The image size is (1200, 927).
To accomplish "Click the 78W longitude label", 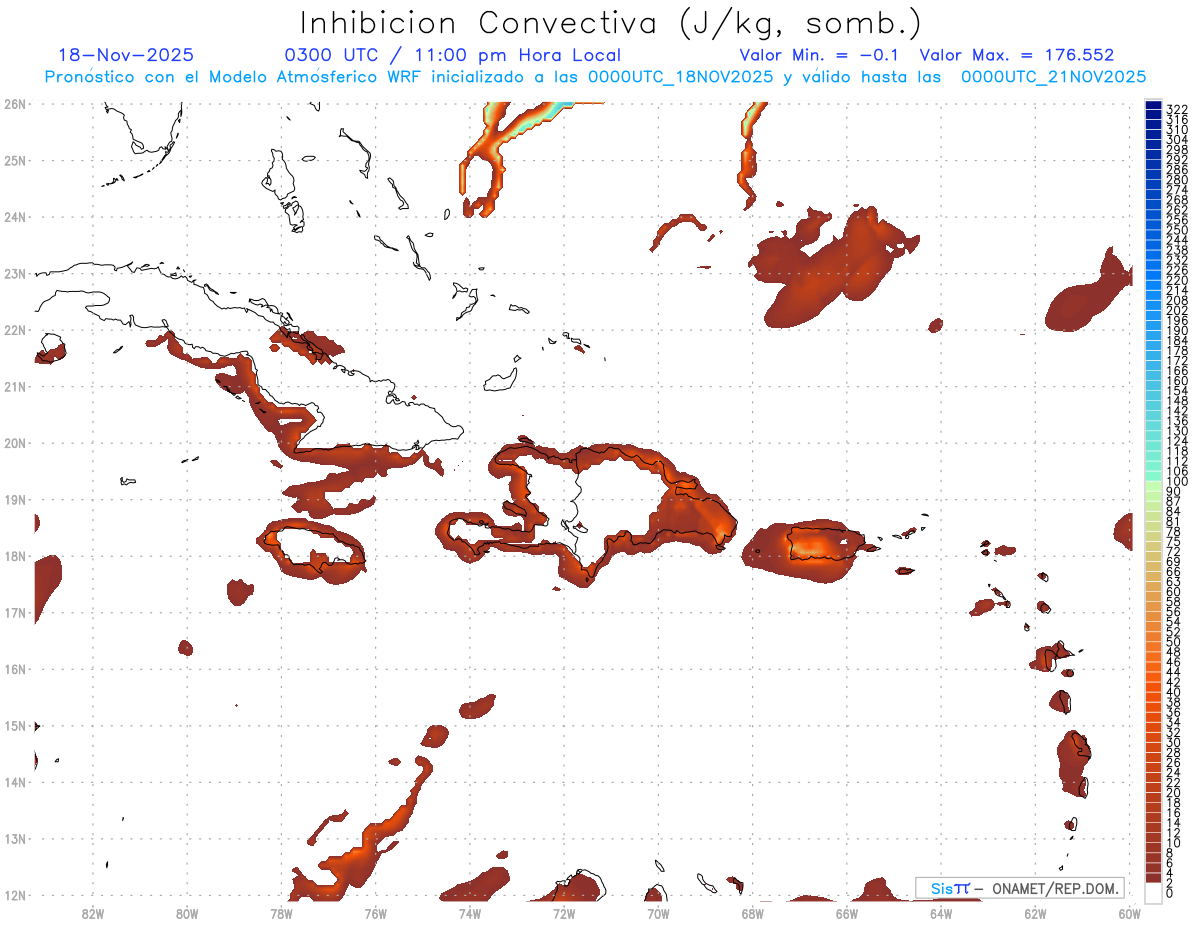I will [x=281, y=913].
